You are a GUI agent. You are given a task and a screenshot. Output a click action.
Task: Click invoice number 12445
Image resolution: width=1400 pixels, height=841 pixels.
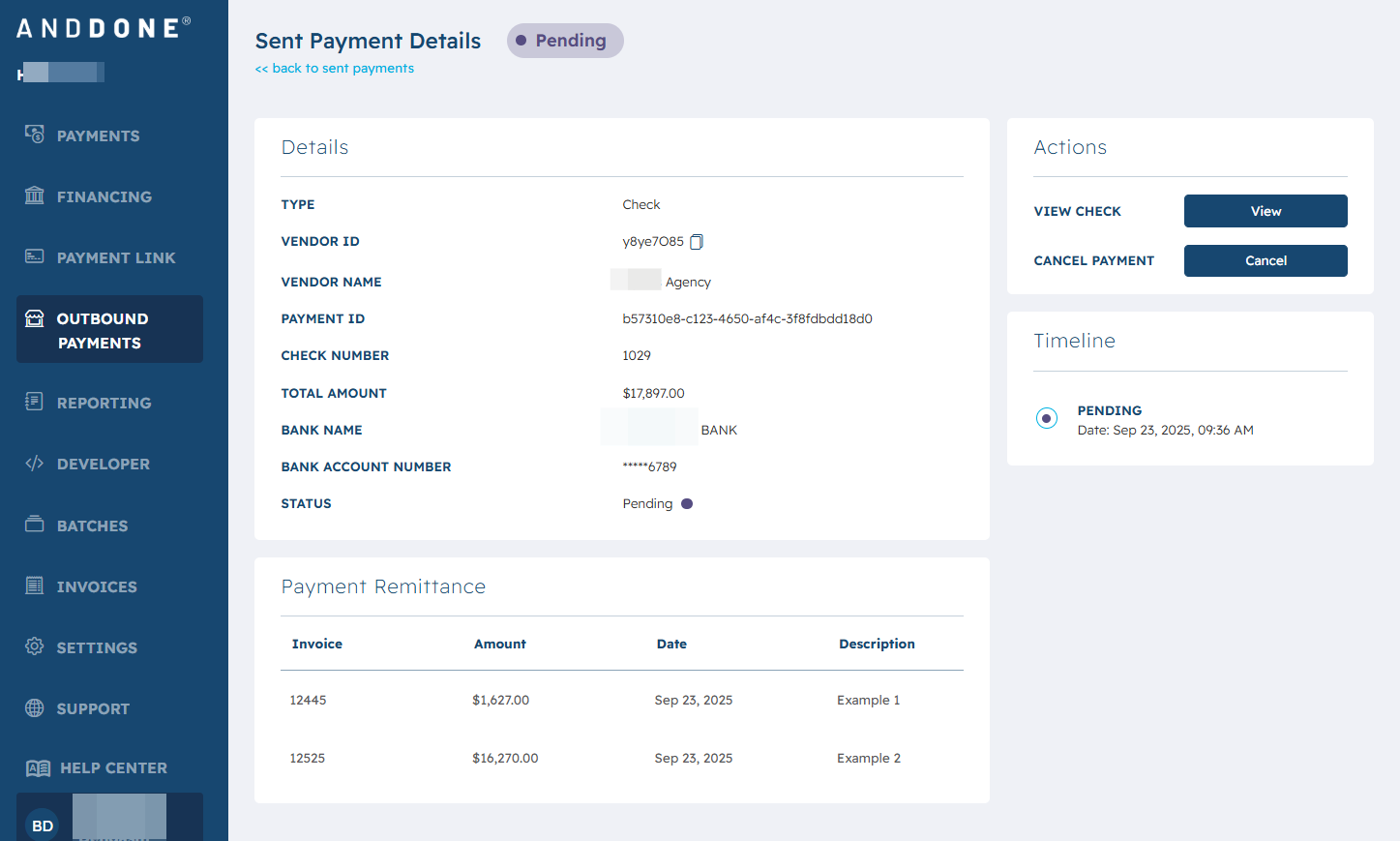pyautogui.click(x=308, y=700)
